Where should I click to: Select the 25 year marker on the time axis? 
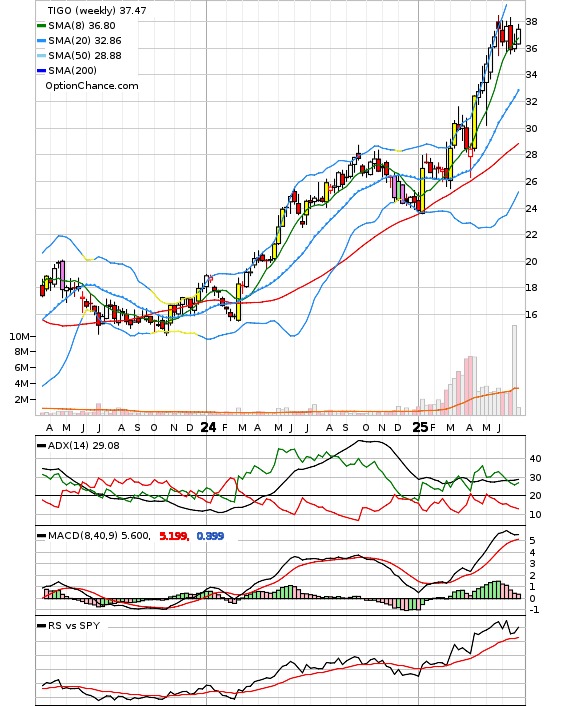point(421,427)
